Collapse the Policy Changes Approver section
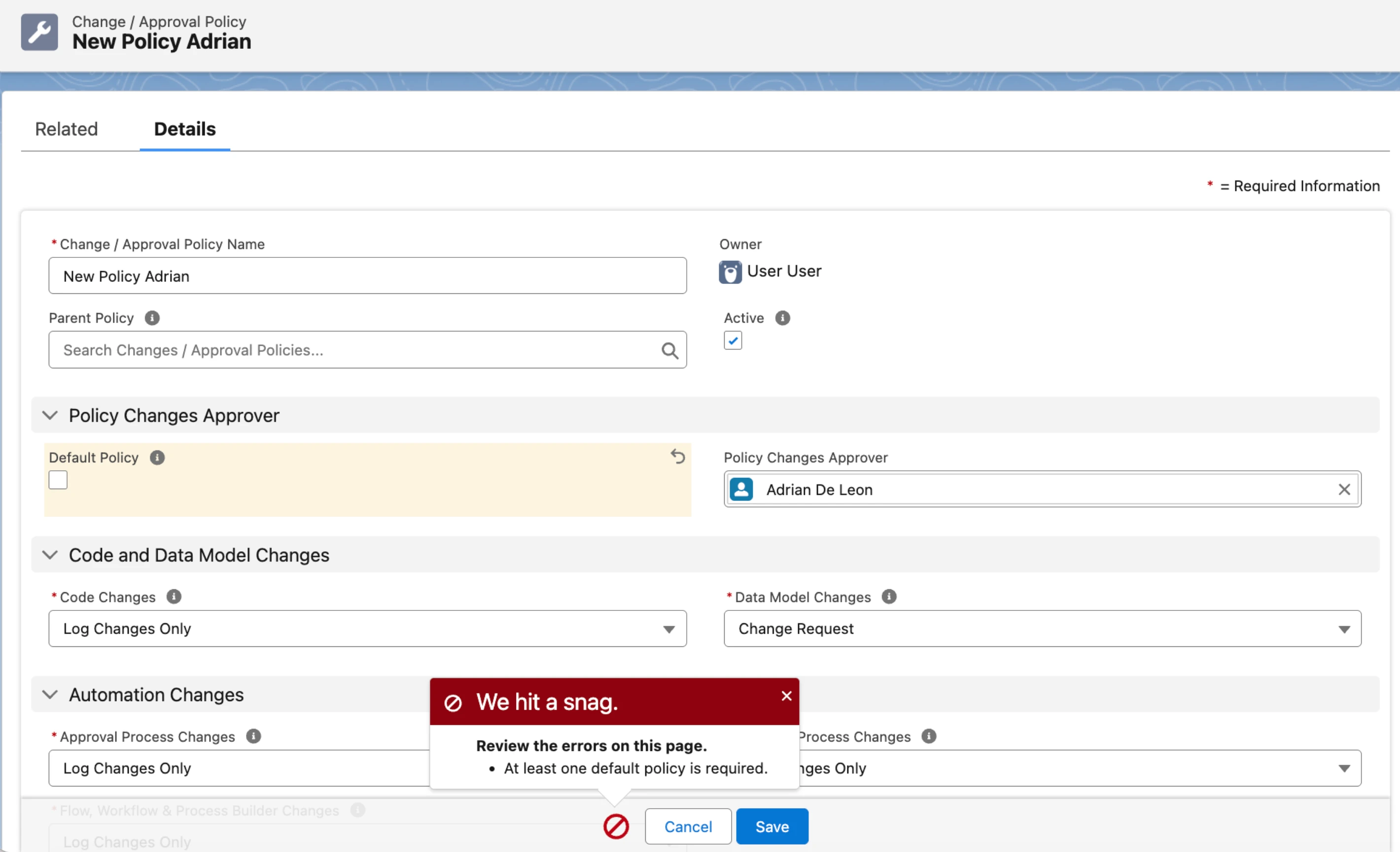The width and height of the screenshot is (1400, 852). [x=50, y=416]
